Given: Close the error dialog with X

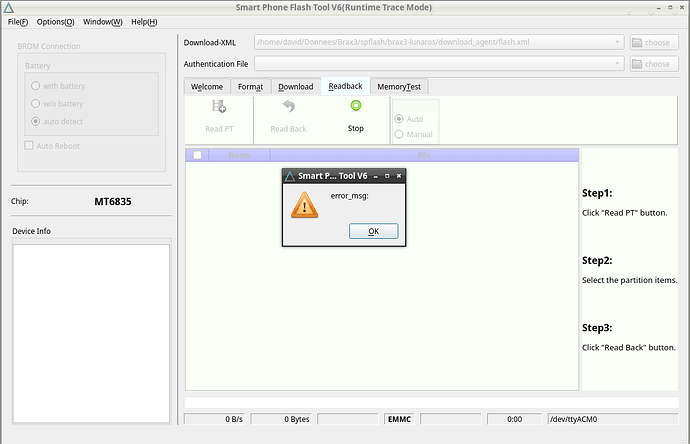Looking at the screenshot, I should (x=399, y=176).
